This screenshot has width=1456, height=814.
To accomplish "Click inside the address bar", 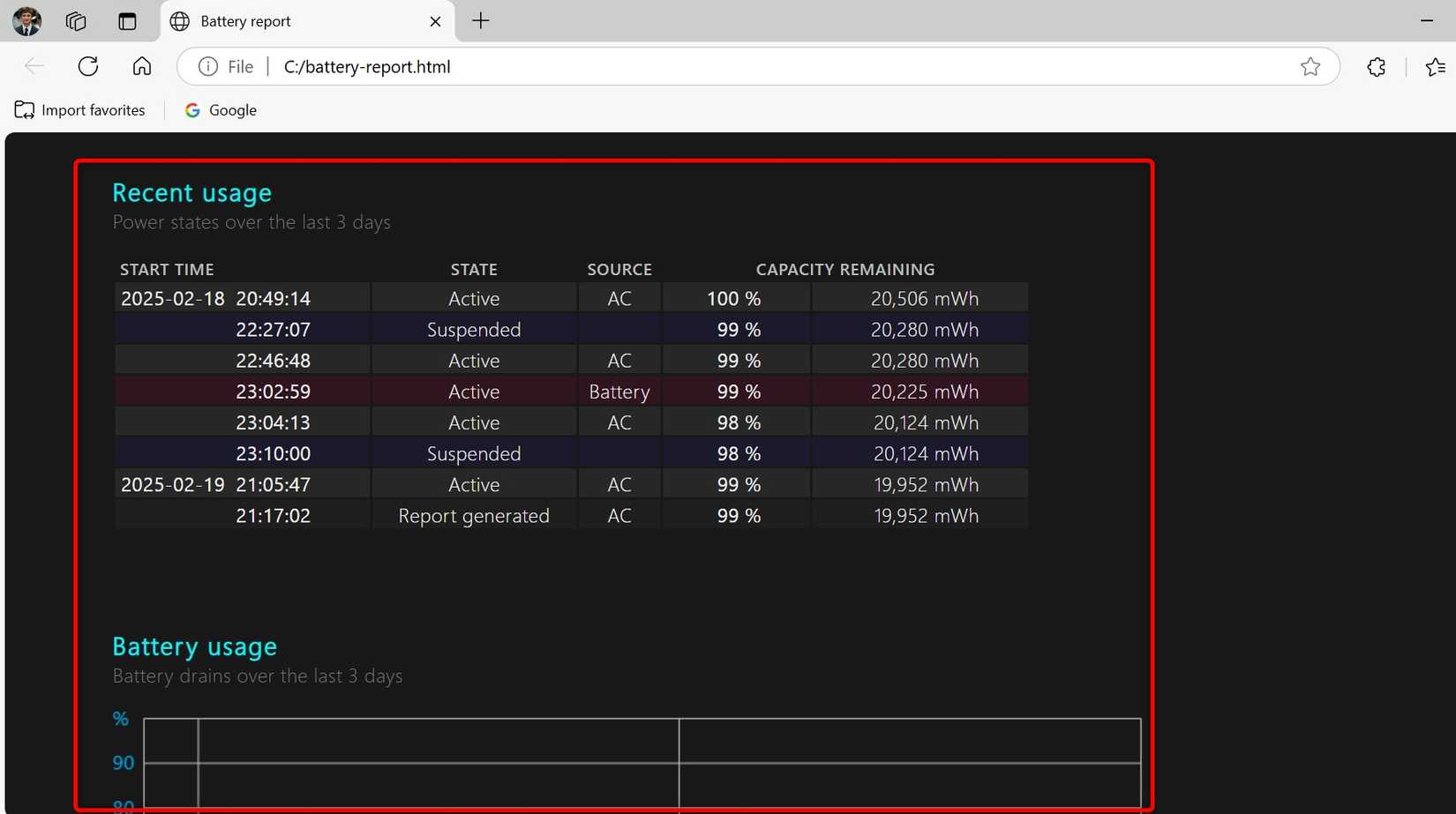I will click(618, 66).
